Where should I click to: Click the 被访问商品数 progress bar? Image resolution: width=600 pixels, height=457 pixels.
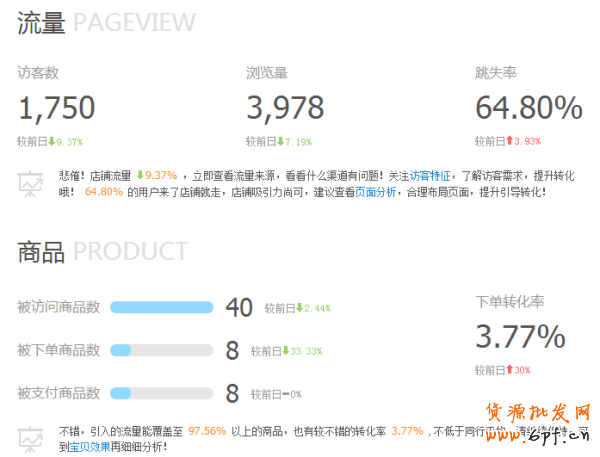point(161,307)
